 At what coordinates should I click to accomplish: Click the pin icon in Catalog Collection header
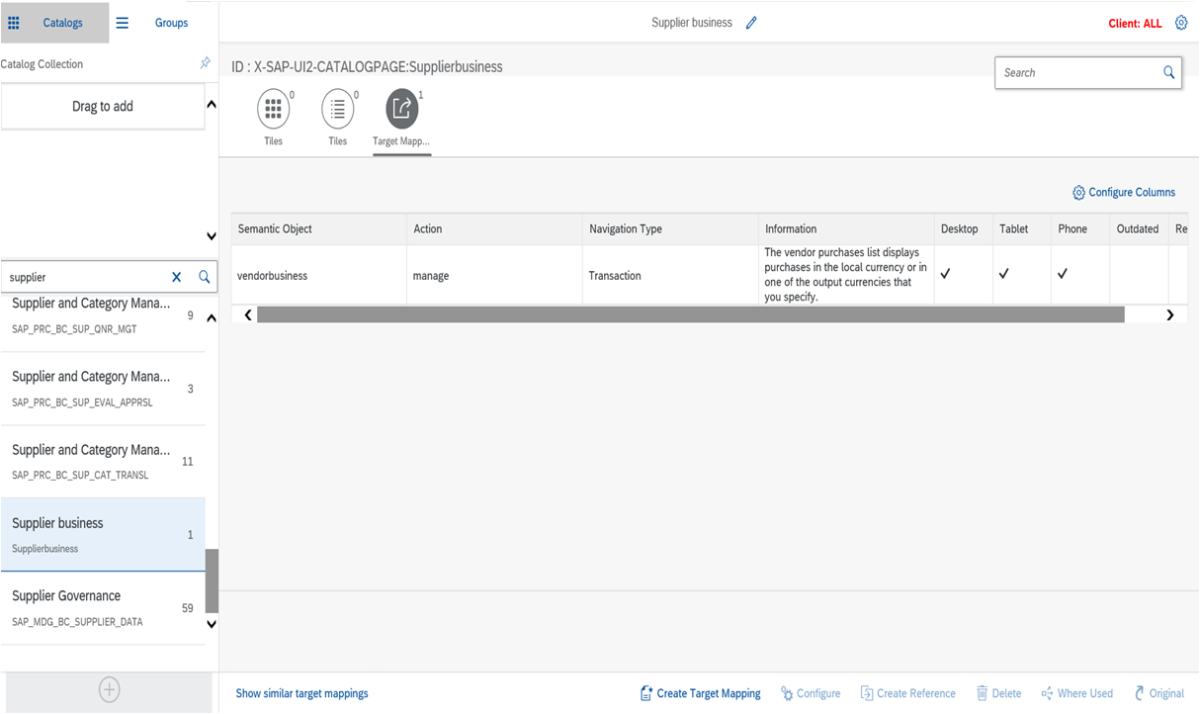pyautogui.click(x=205, y=63)
